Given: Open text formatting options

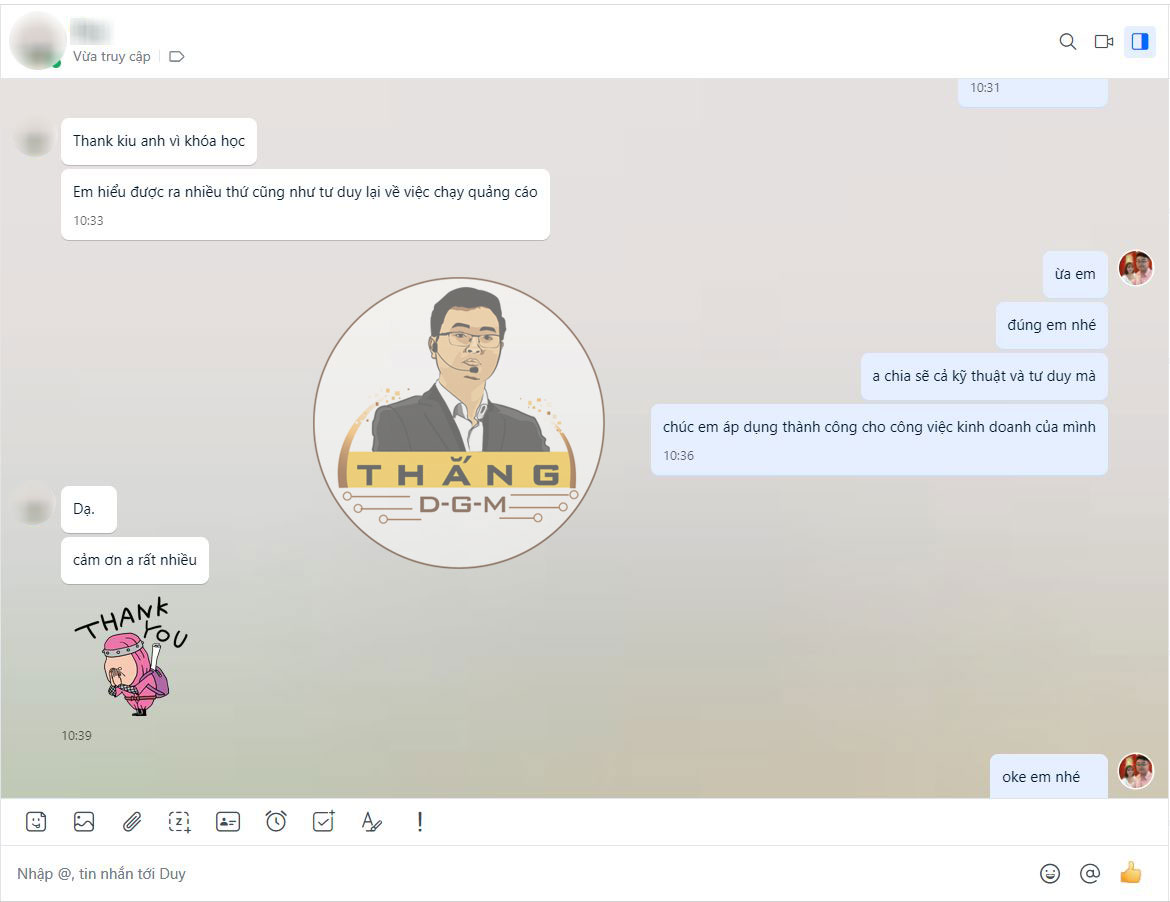Looking at the screenshot, I should pos(372,821).
